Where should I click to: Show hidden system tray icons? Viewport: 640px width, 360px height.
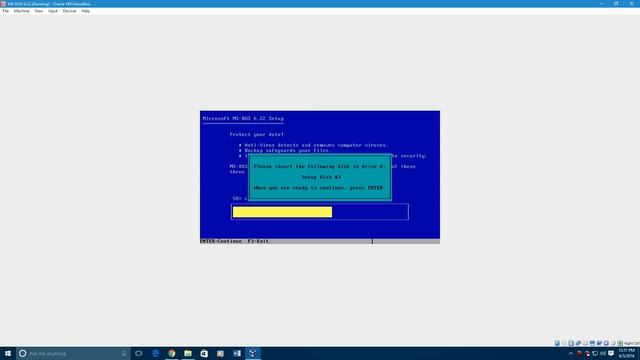coord(571,353)
